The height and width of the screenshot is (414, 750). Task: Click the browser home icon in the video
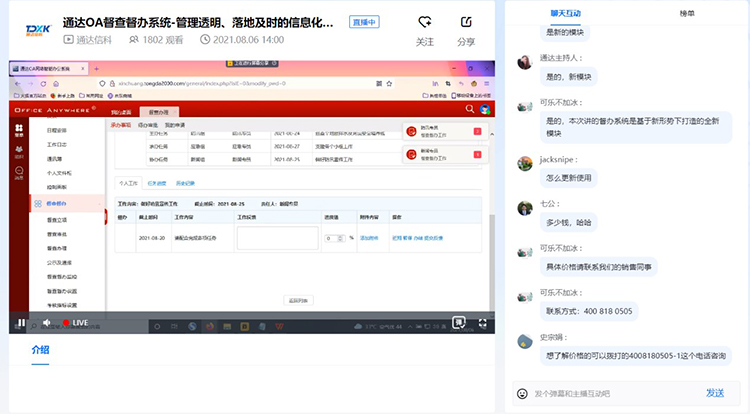pos(56,84)
